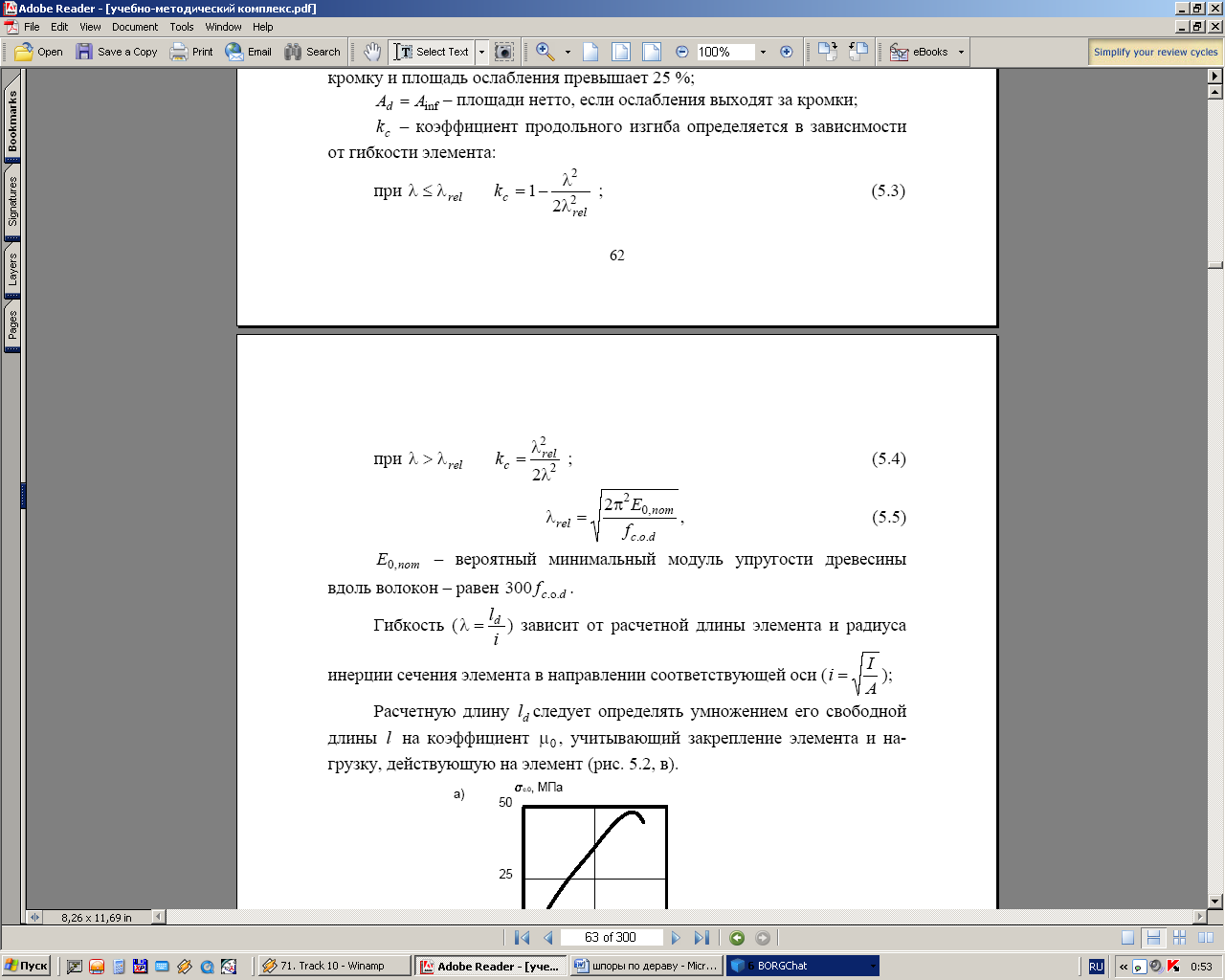Click the Email toolbar button

click(249, 52)
